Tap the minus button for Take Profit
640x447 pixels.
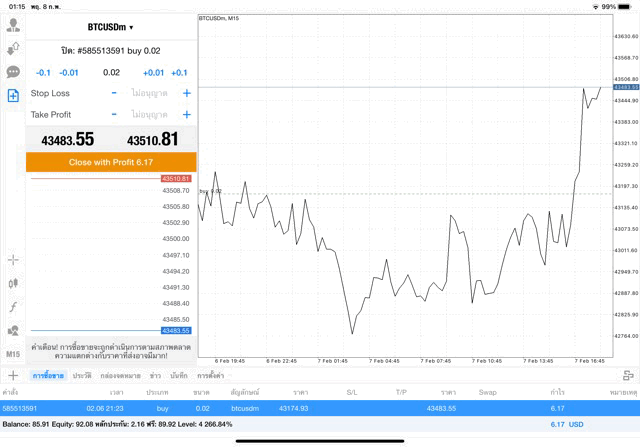(x=114, y=114)
